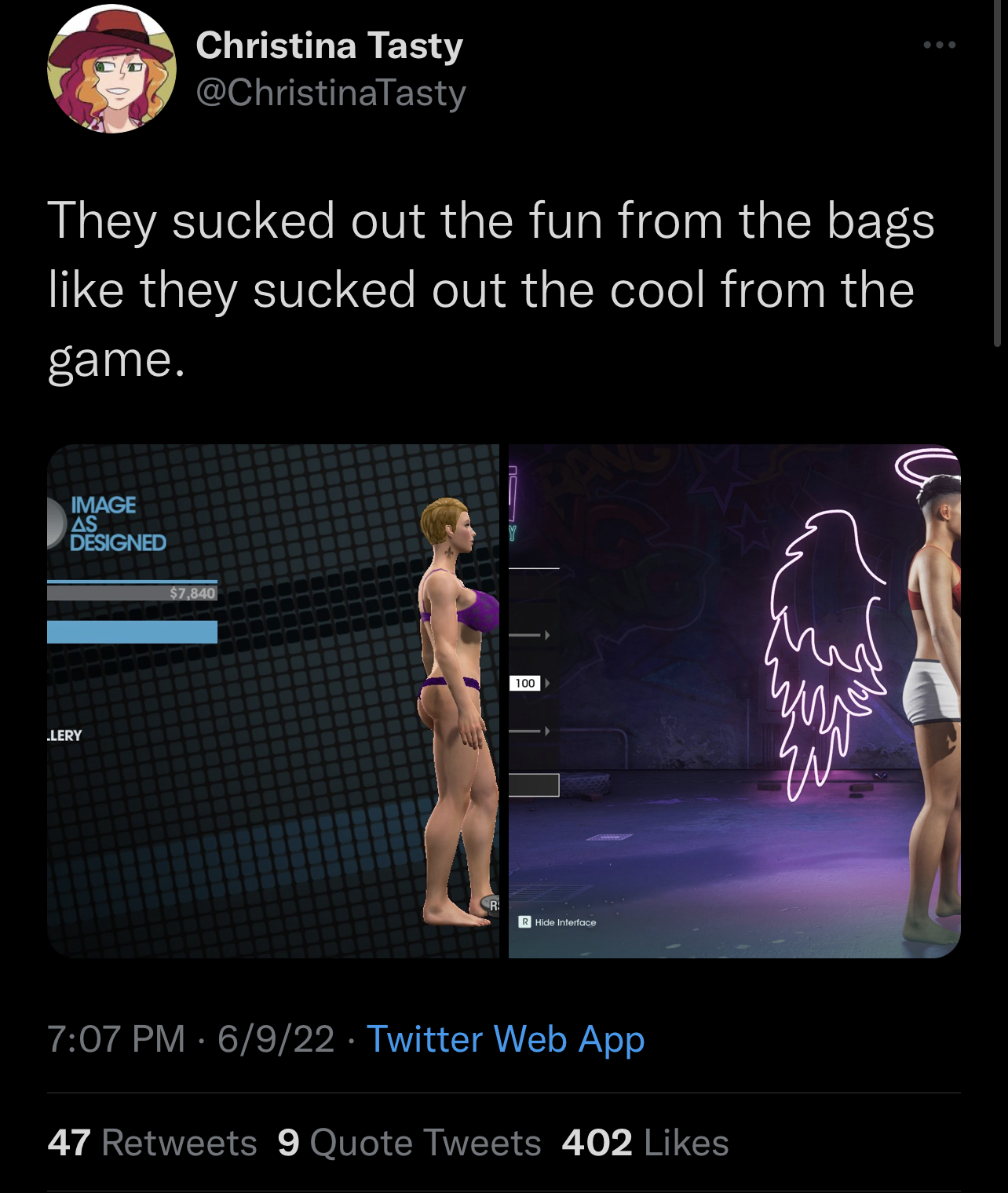View the 47 Retweets list

[152, 1143]
